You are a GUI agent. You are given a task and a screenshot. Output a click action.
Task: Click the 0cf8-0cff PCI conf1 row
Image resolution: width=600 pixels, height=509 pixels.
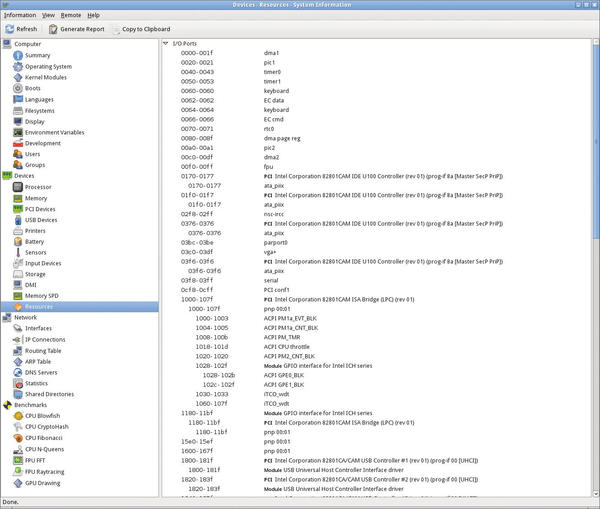click(x=377, y=290)
